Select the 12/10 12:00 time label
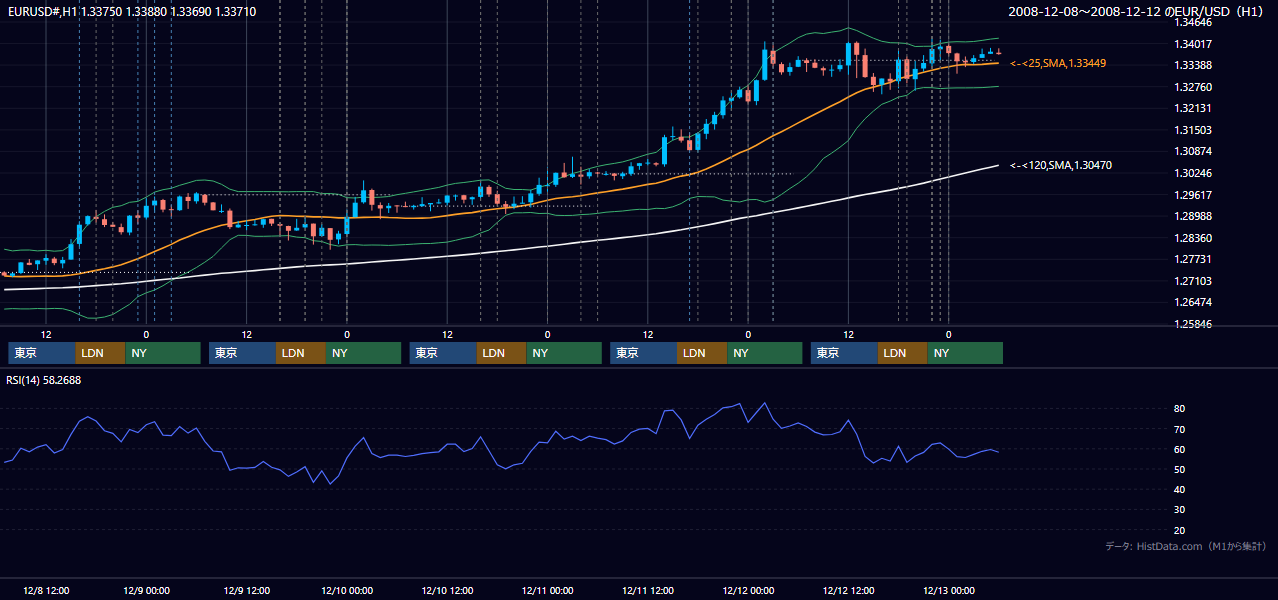1278x600 pixels. [x=447, y=590]
